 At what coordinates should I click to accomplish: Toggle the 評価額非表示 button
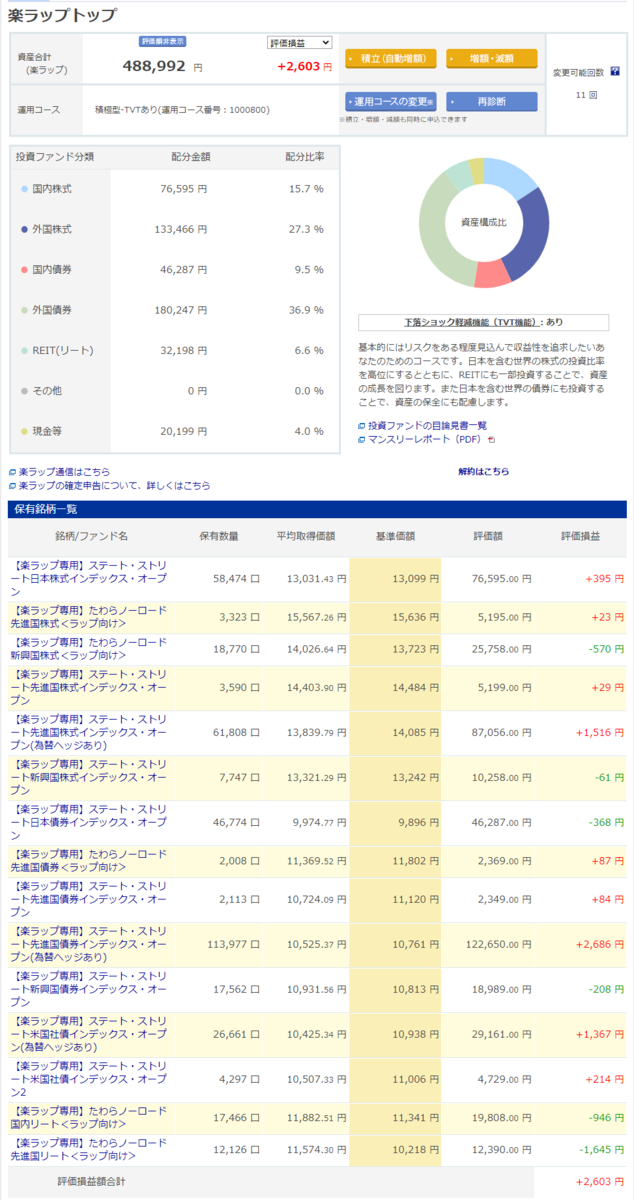tap(163, 42)
